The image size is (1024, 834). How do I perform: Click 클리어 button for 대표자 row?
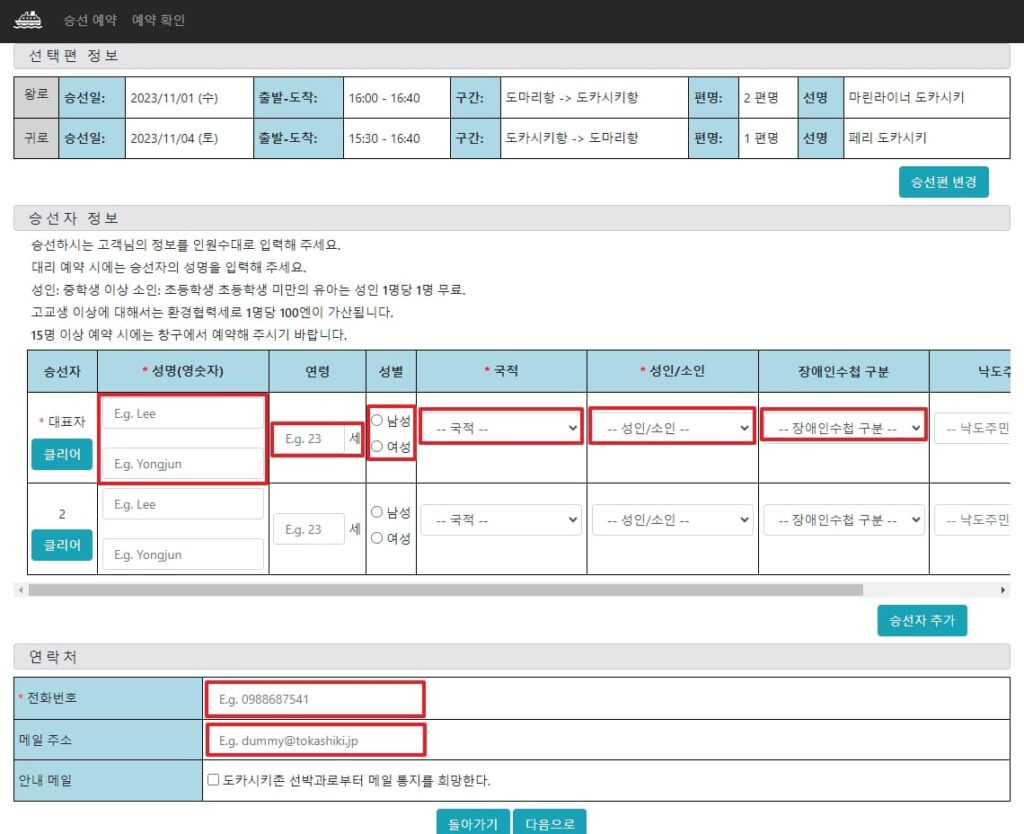pyautogui.click(x=62, y=454)
